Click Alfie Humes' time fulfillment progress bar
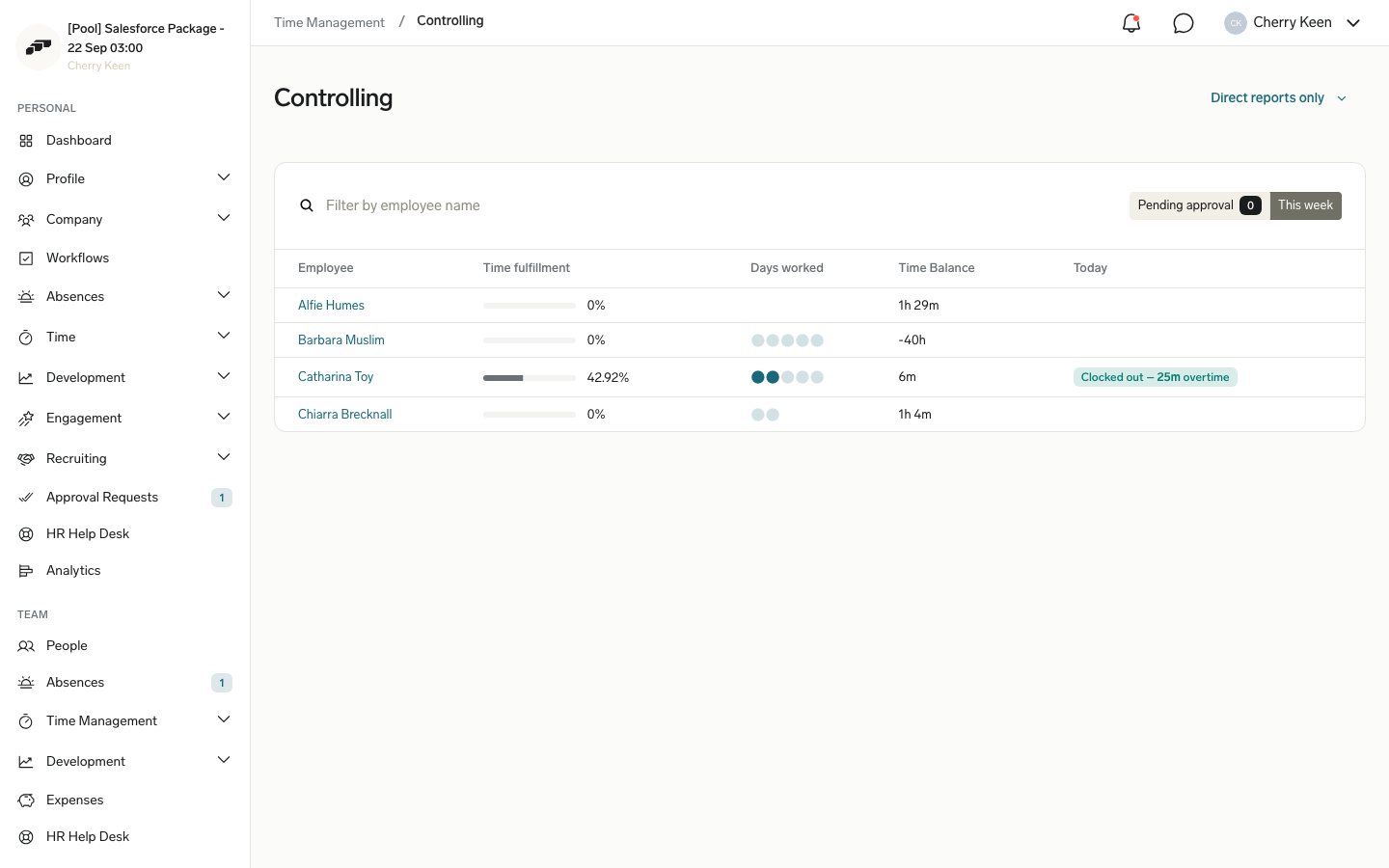This screenshot has width=1389, height=868. (530, 306)
